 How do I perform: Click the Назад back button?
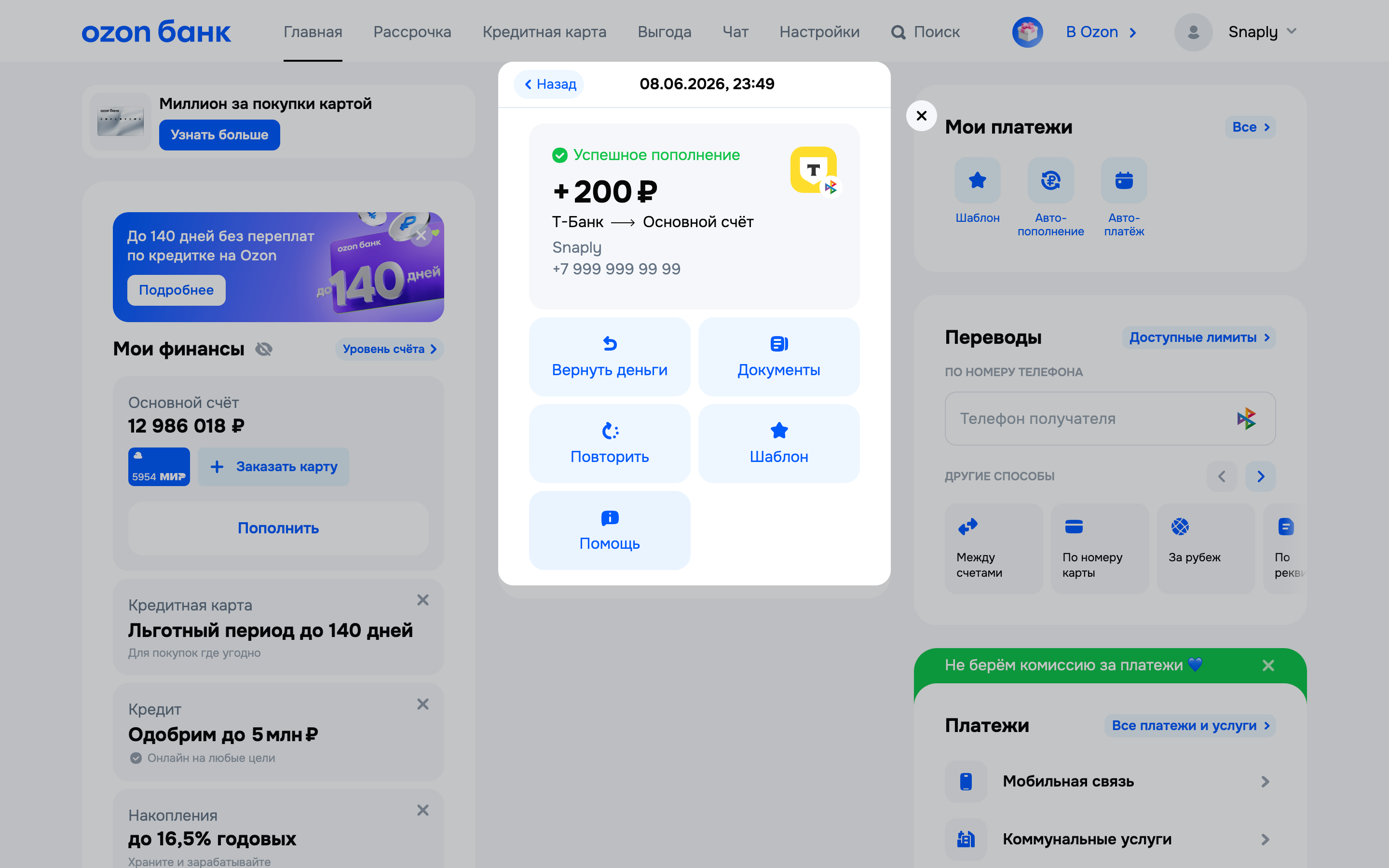tap(549, 84)
